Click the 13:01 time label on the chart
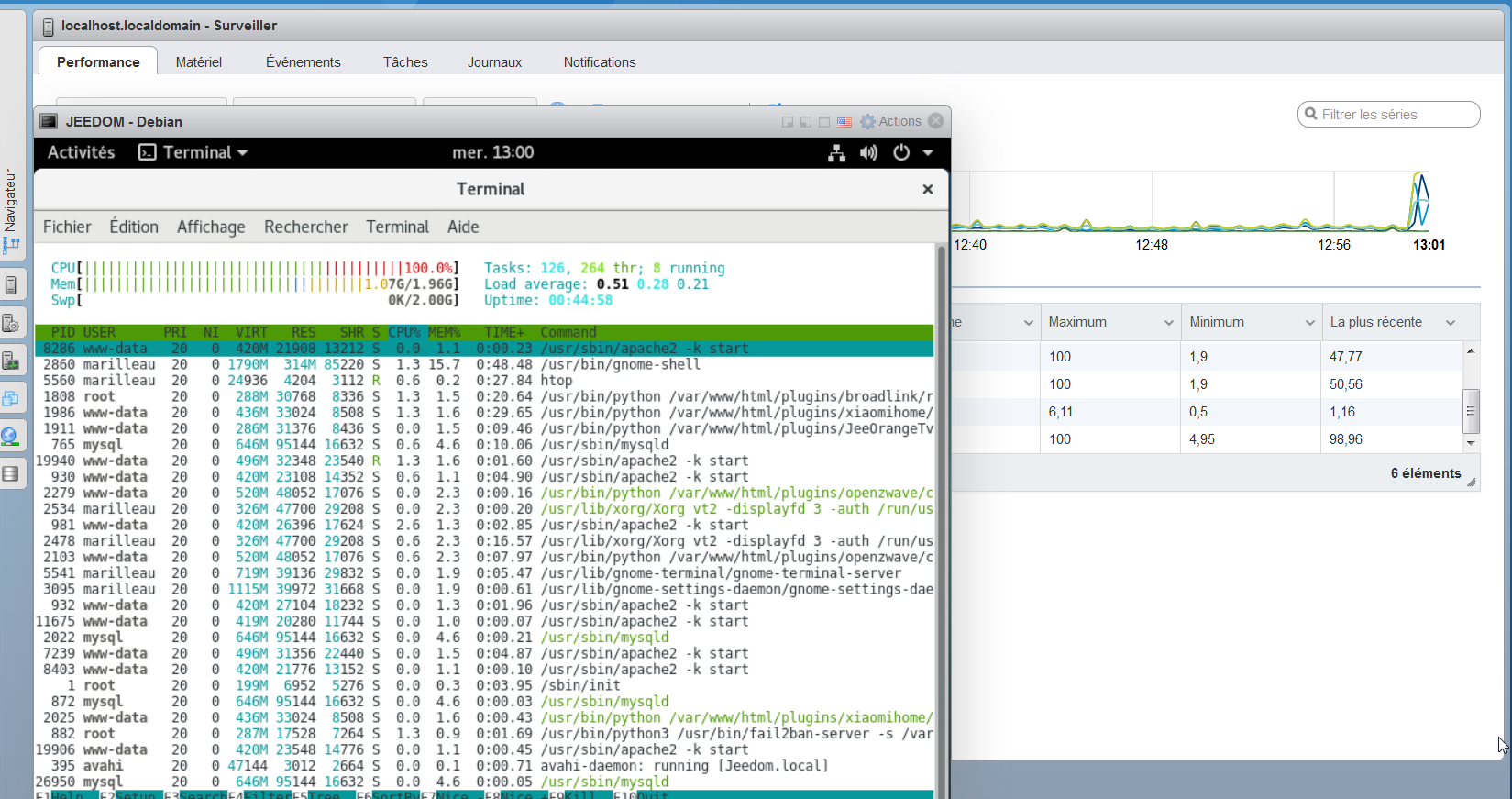Image resolution: width=1512 pixels, height=799 pixels. pos(1429,245)
